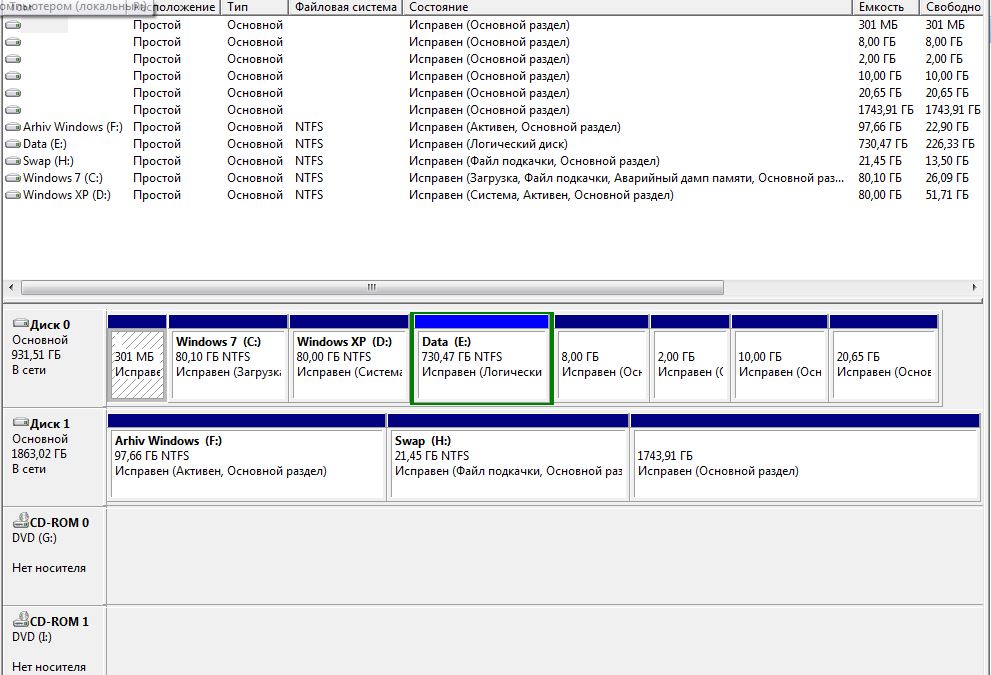Click the DVD (I:) label under CD-ROM 1
The image size is (991, 675).
pyautogui.click(x=32, y=636)
